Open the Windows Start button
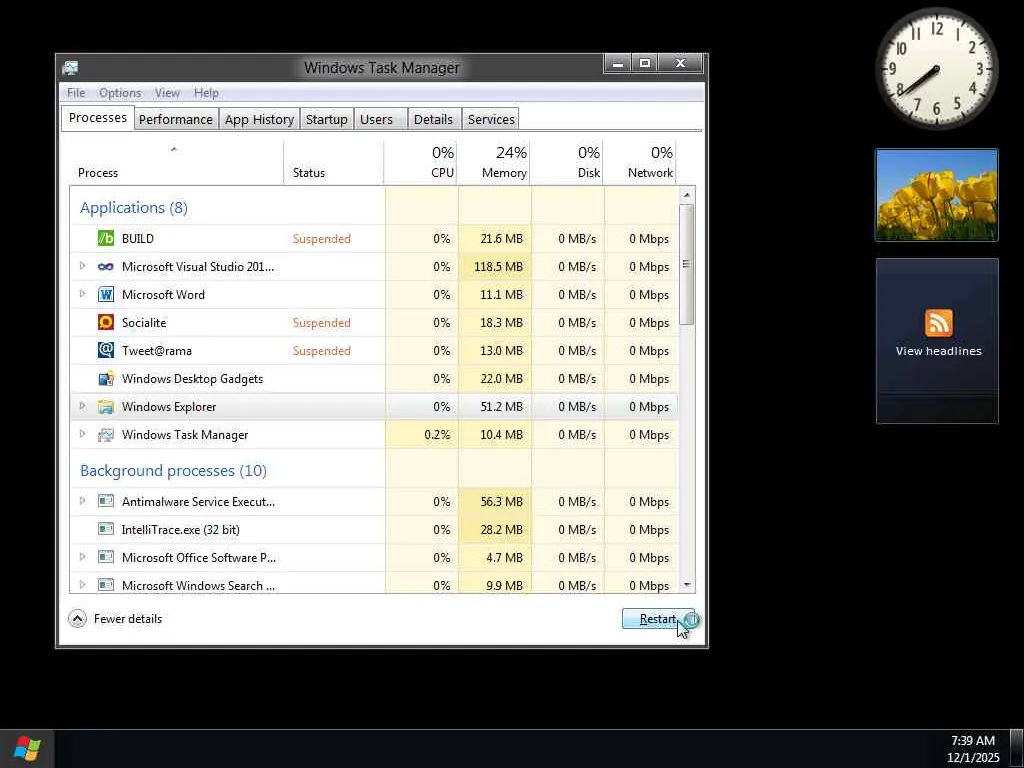This screenshot has height=768, width=1024. coord(27,748)
